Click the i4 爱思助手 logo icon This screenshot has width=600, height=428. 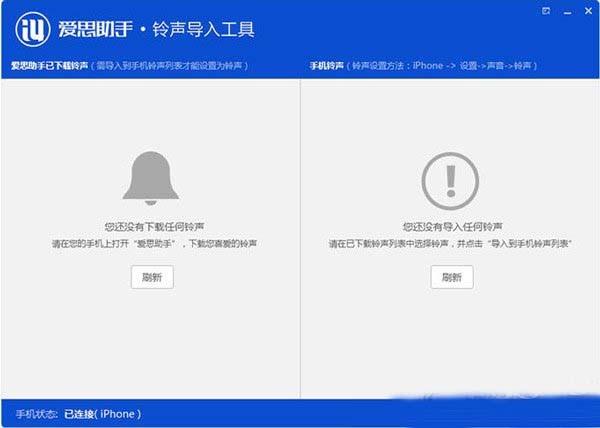pos(33,29)
